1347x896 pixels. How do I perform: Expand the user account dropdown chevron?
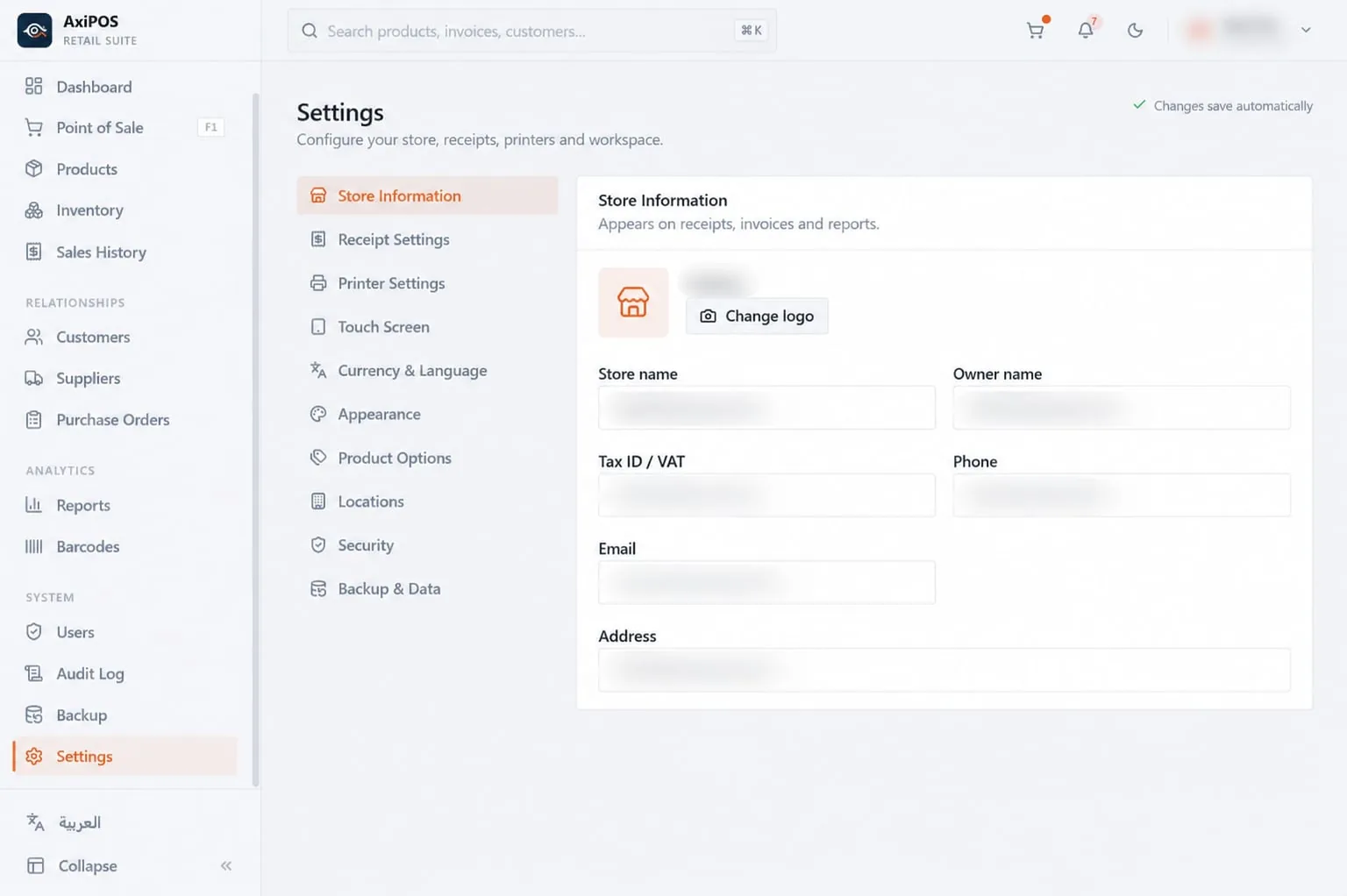[1306, 30]
